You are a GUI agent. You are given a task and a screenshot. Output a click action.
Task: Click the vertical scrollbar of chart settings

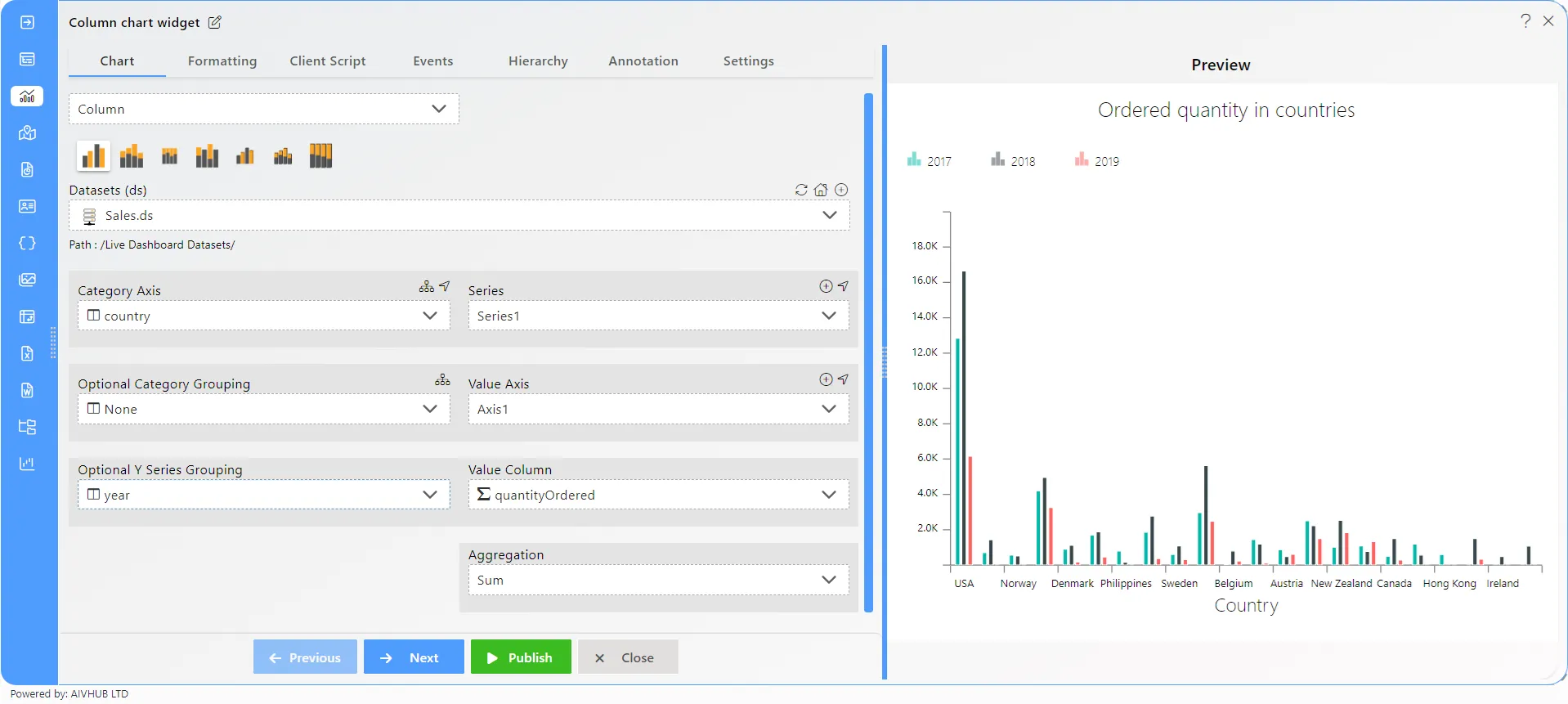point(868,352)
